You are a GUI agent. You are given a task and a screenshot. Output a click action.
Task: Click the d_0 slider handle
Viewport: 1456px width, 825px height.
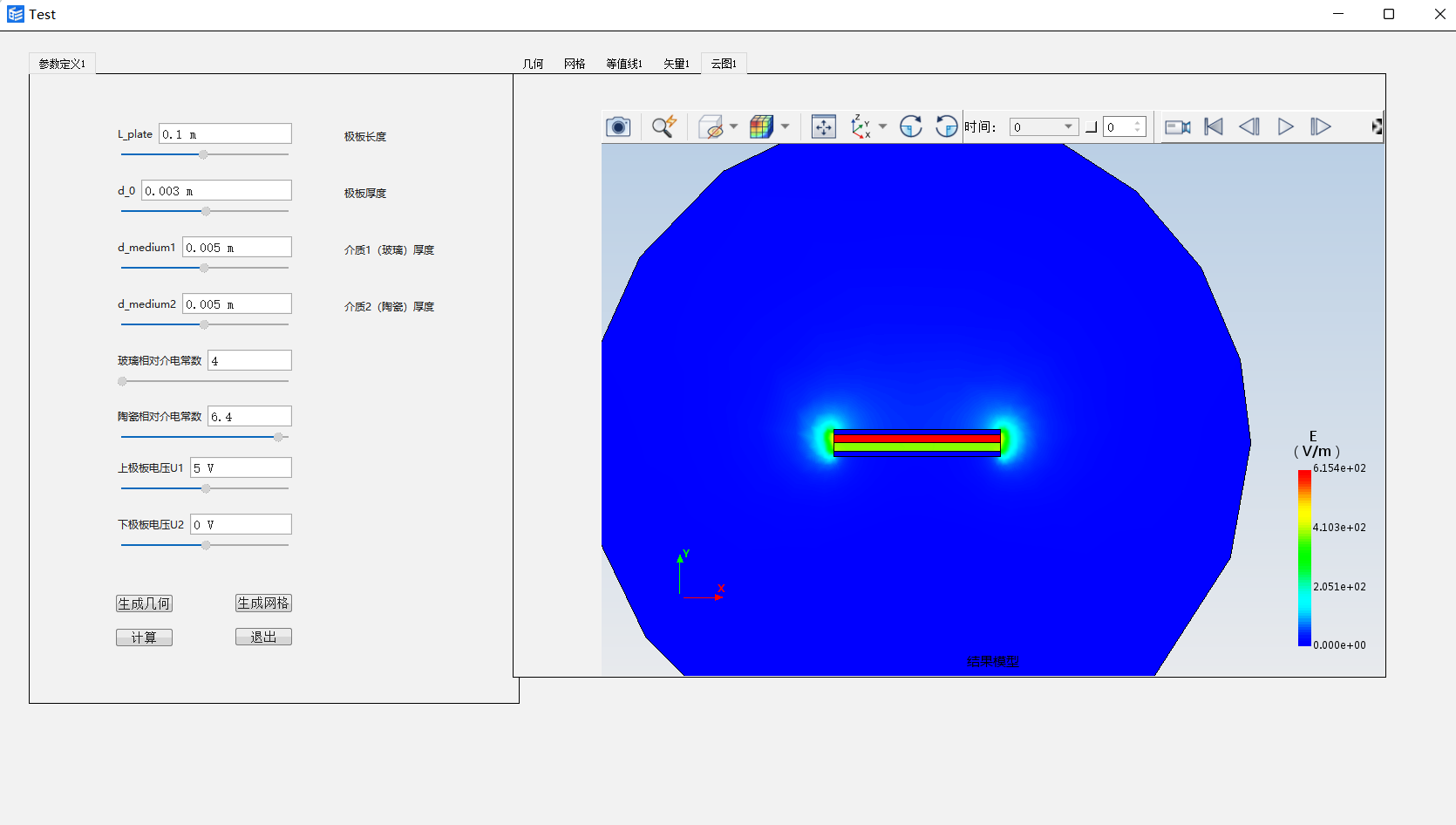pos(206,211)
